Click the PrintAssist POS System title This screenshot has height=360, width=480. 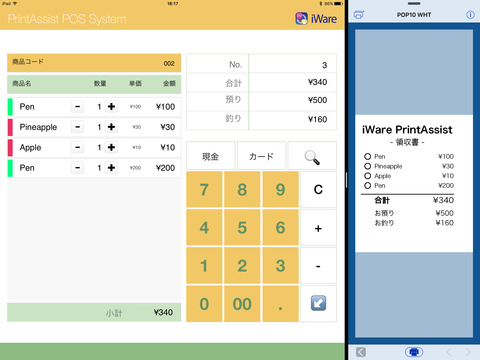point(67,19)
